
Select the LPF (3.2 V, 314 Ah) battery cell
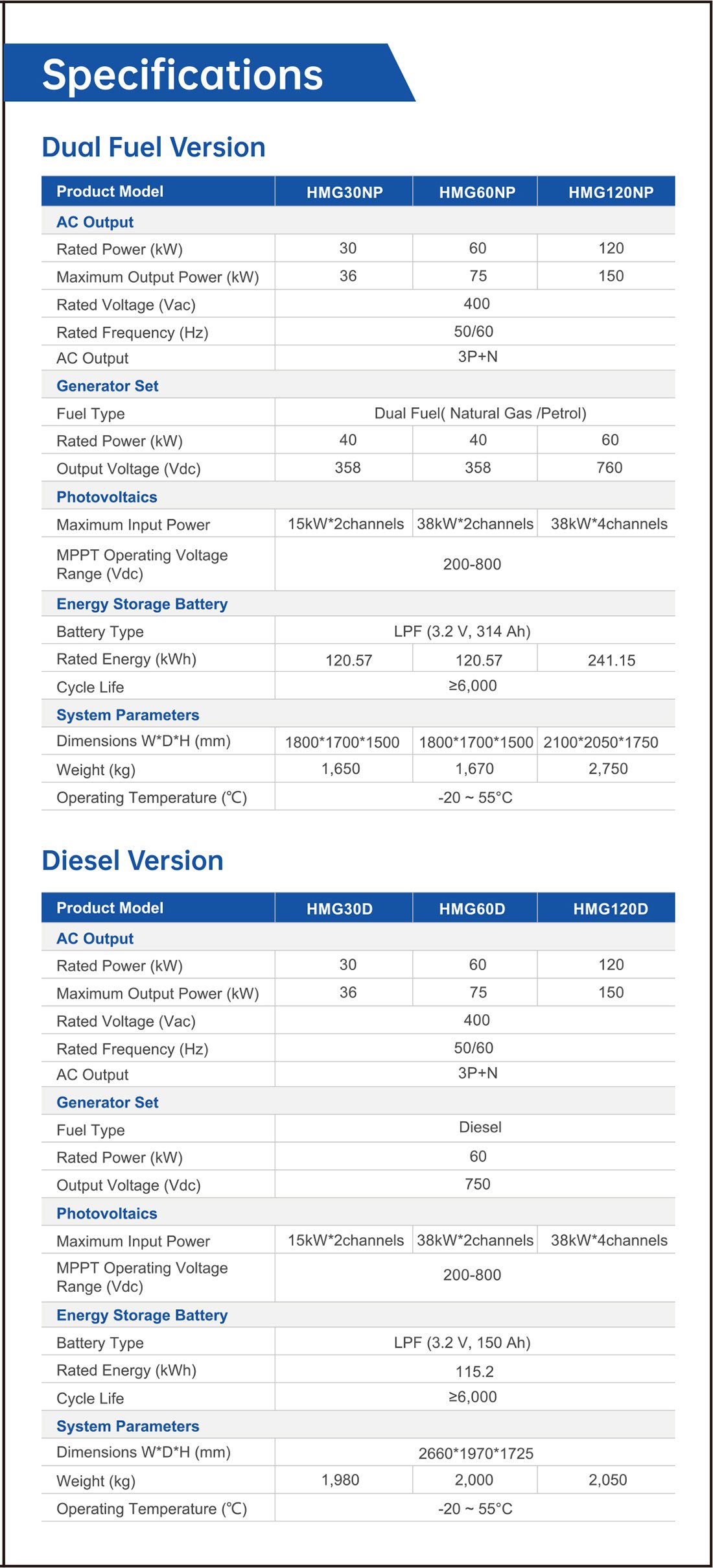pos(462,631)
